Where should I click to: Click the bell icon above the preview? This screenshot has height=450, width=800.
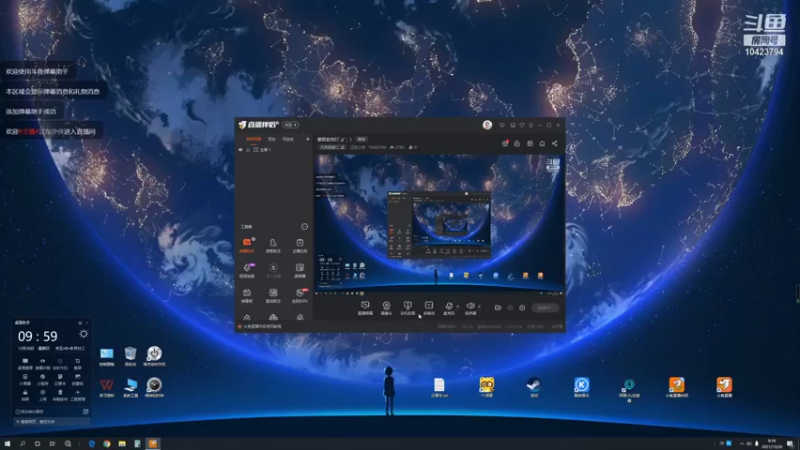pos(542,143)
